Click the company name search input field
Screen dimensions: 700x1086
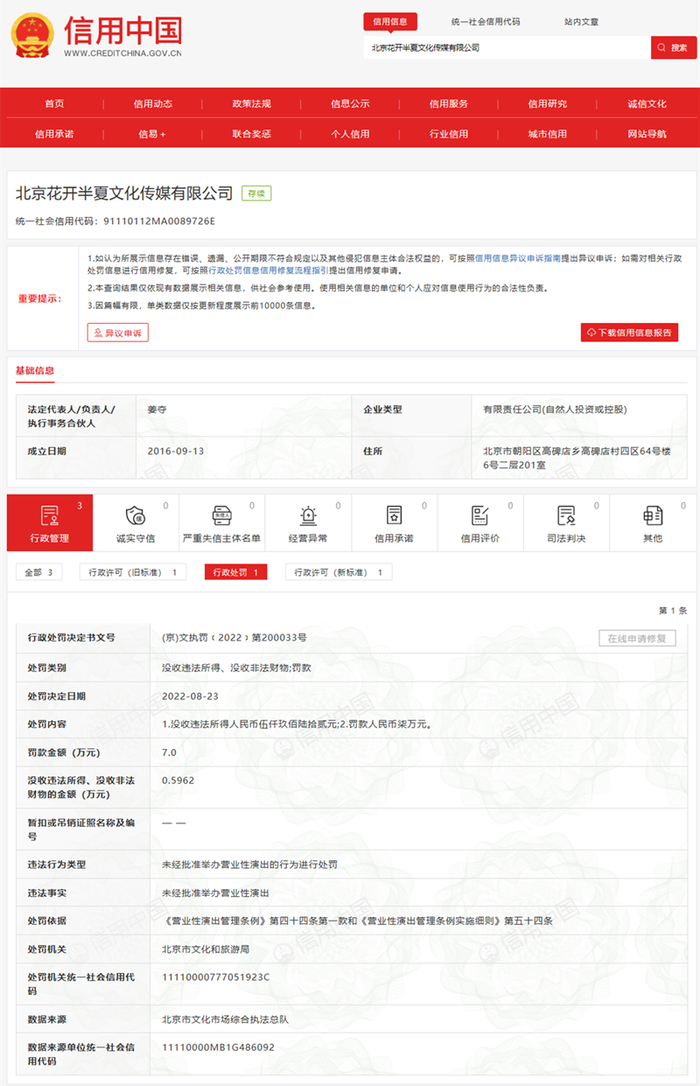click(x=507, y=48)
